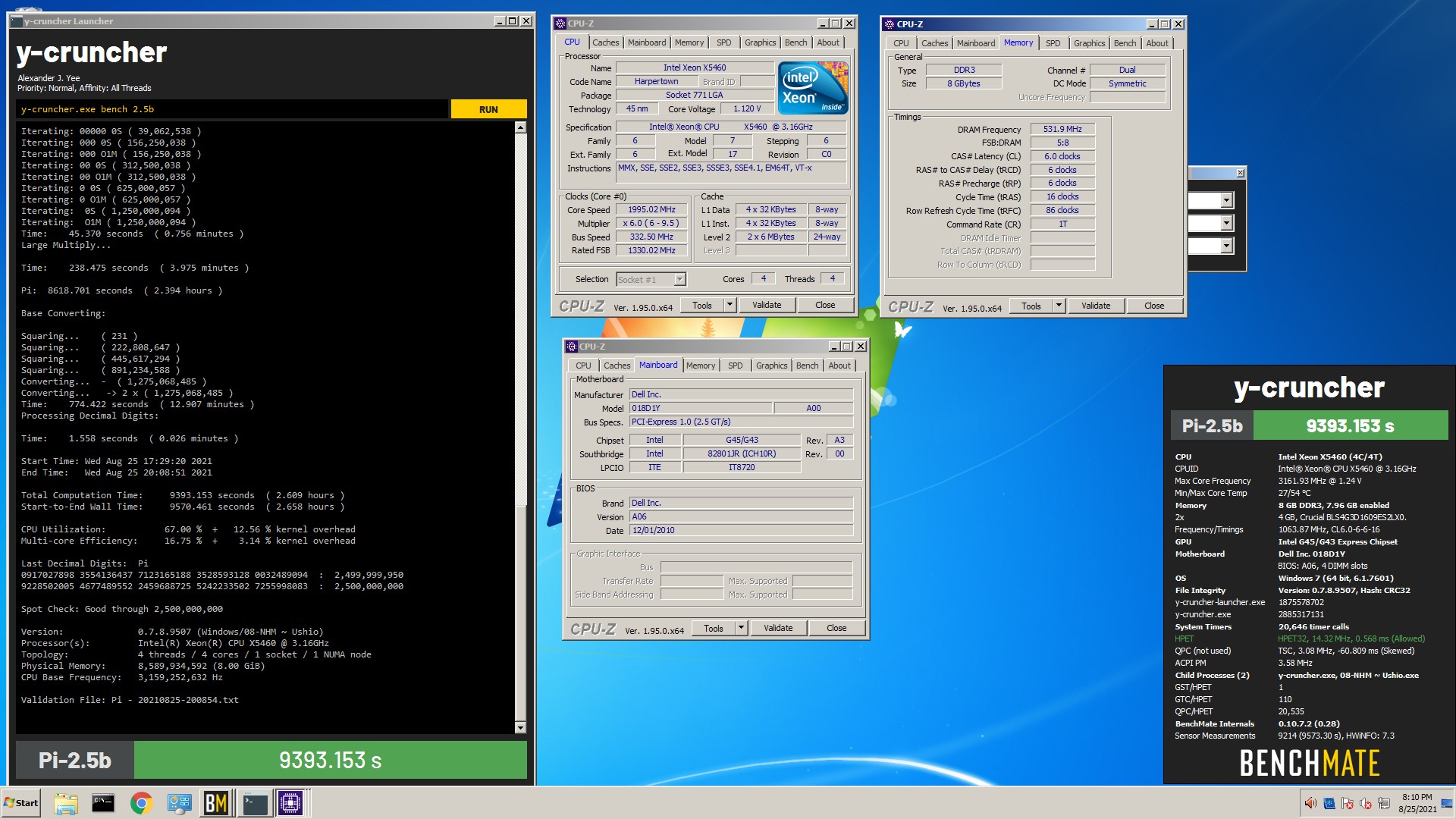Click the Southbridge value 82801JR (ICH10R)
The width and height of the screenshot is (1456, 819).
[741, 453]
